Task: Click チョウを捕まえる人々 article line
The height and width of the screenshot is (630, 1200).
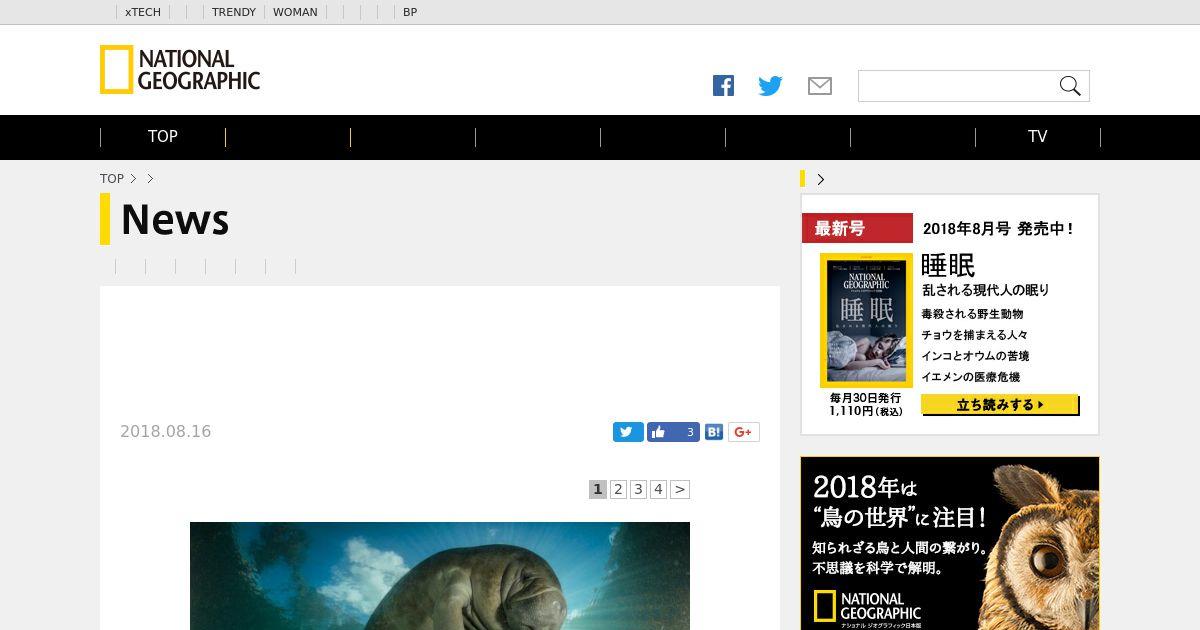Action: [x=974, y=335]
